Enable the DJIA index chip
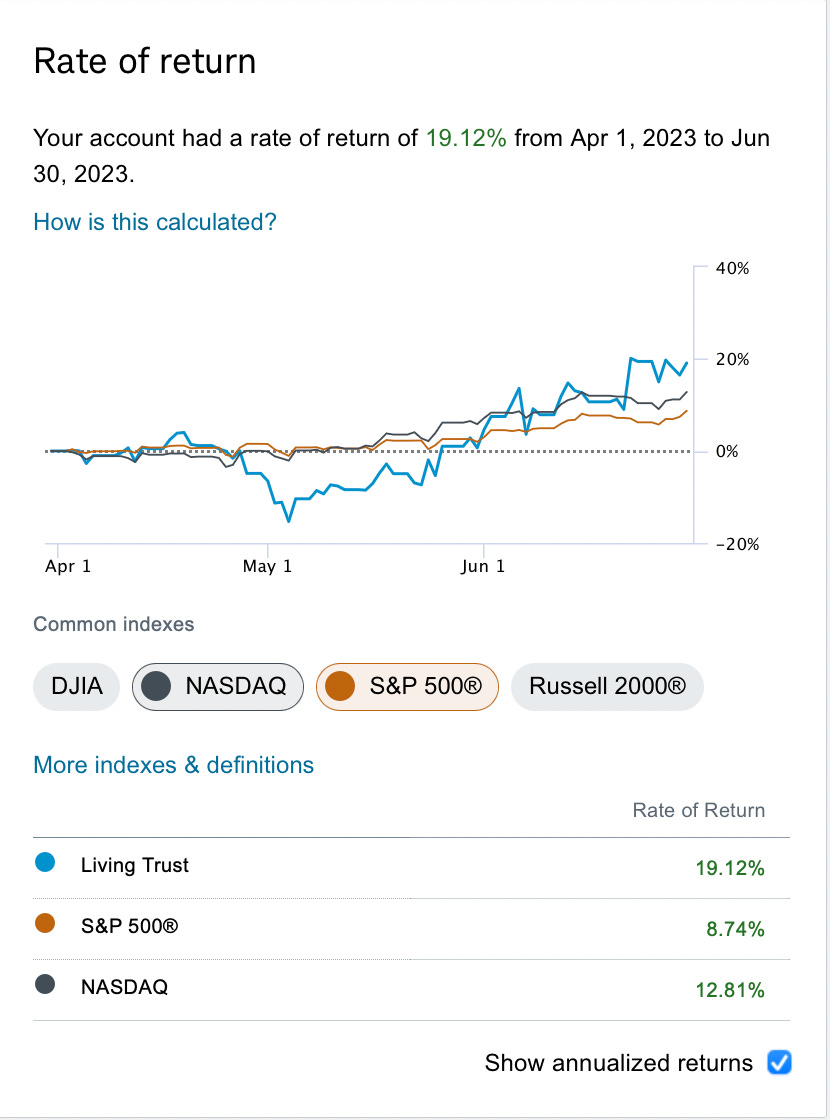830x1120 pixels. [75, 686]
